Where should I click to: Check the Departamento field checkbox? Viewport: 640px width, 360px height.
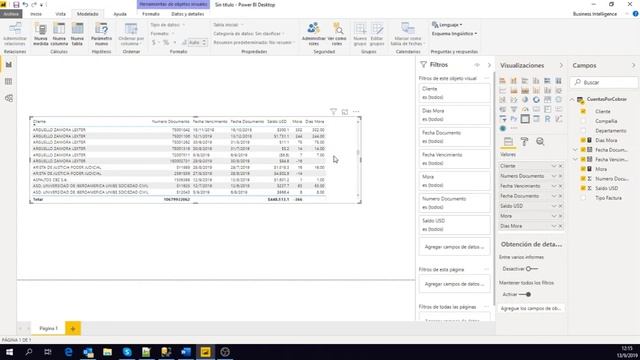point(583,131)
